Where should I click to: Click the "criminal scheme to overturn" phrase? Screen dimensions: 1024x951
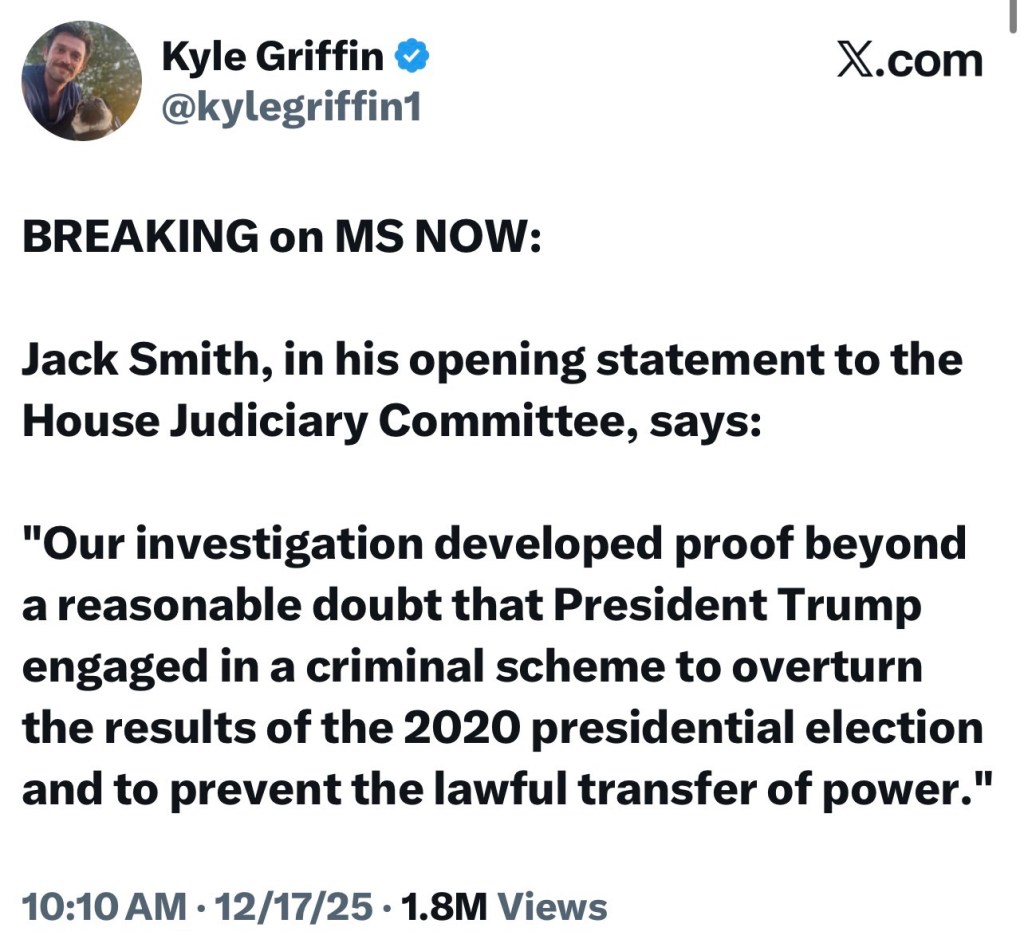click(x=567, y=669)
